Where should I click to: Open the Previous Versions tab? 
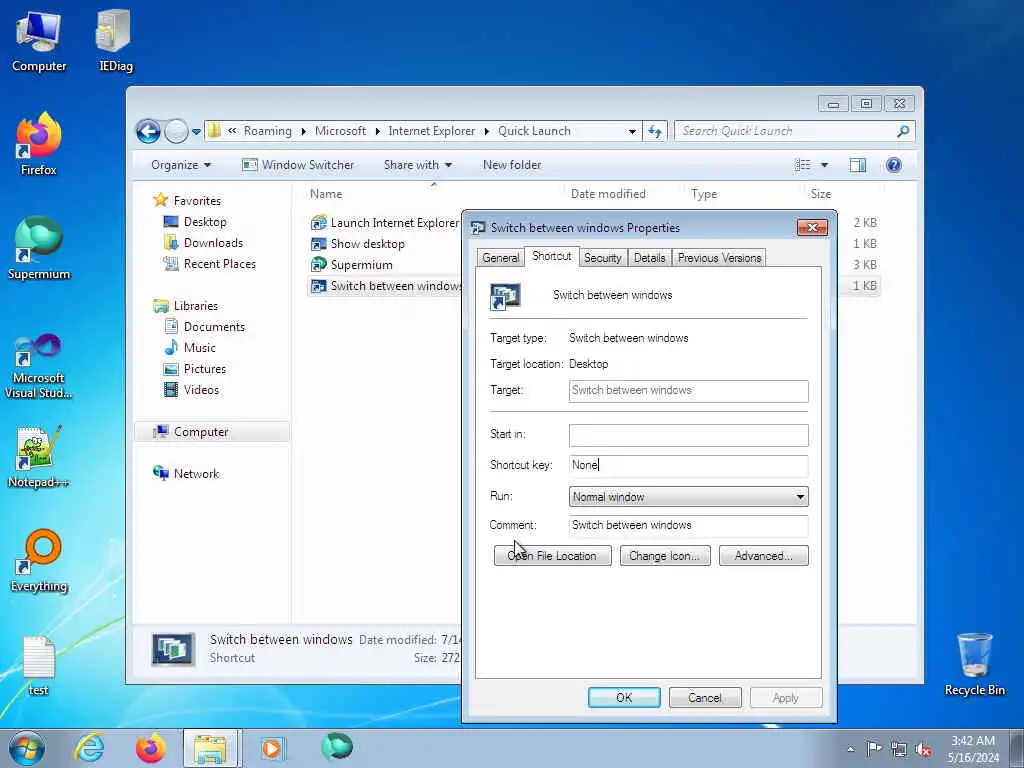coord(719,258)
